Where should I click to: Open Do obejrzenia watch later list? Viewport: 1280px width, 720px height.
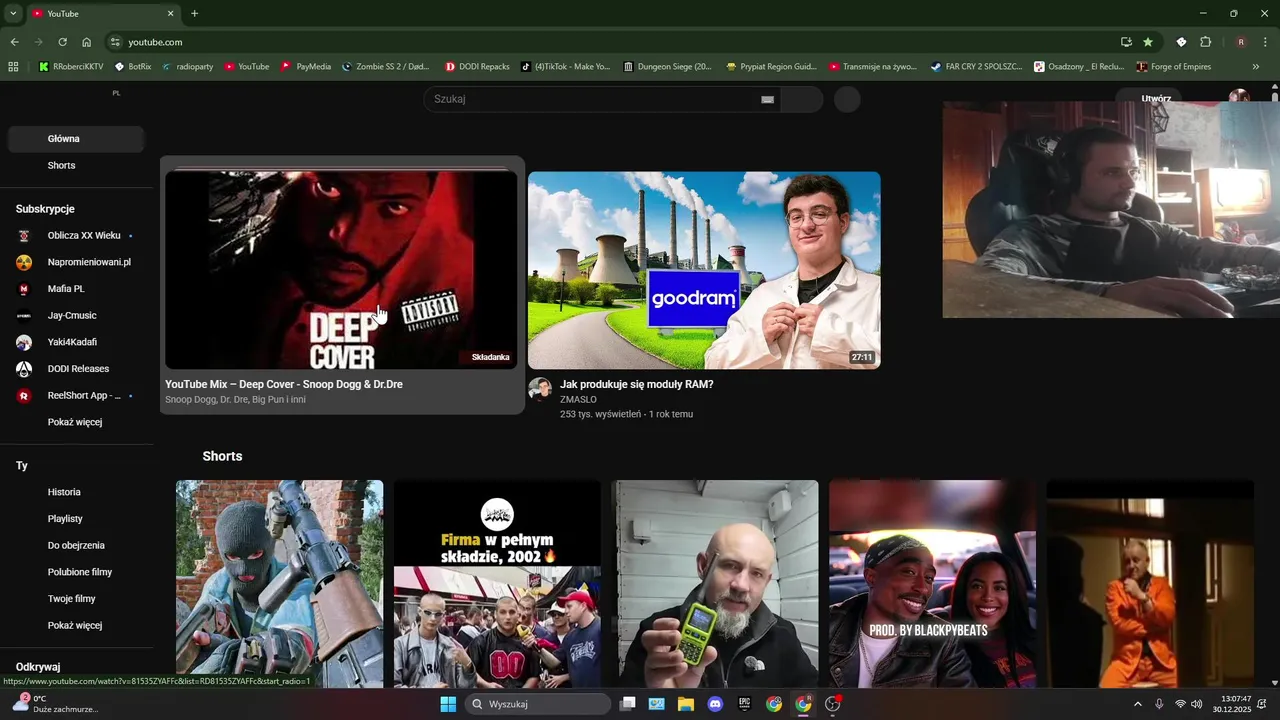(x=76, y=545)
